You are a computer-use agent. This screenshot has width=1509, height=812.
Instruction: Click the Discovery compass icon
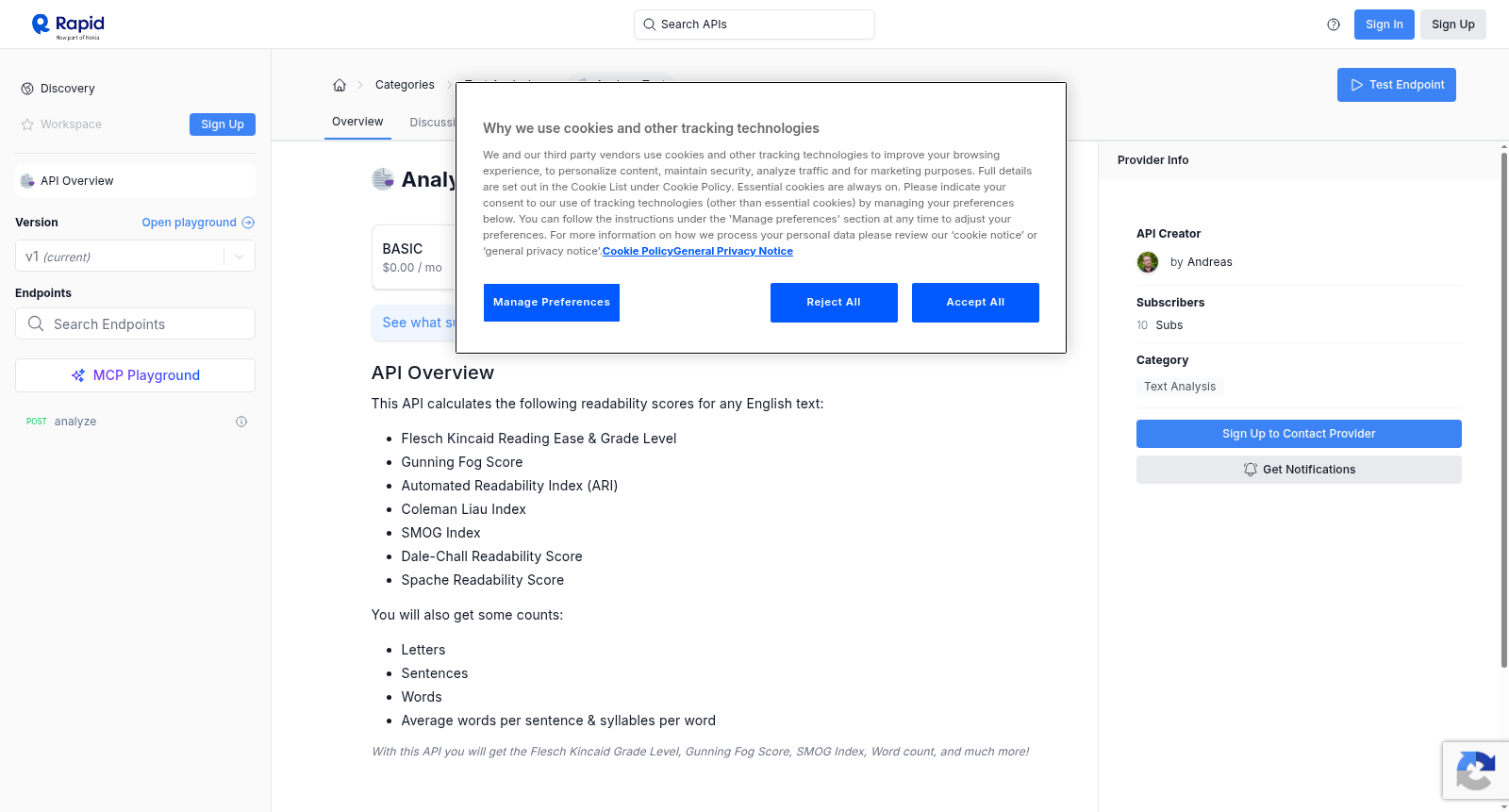(x=27, y=89)
